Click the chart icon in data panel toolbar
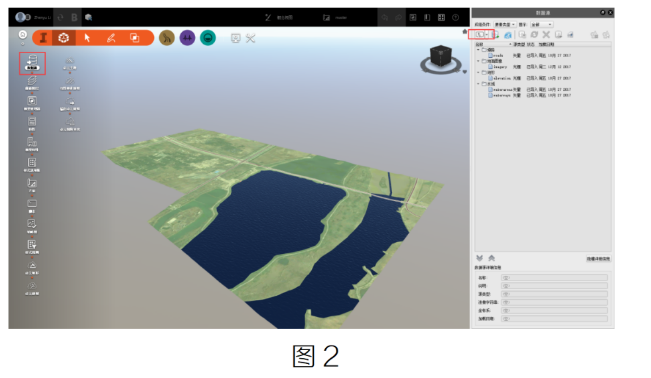This screenshot has width=651, height=378. tap(570, 35)
